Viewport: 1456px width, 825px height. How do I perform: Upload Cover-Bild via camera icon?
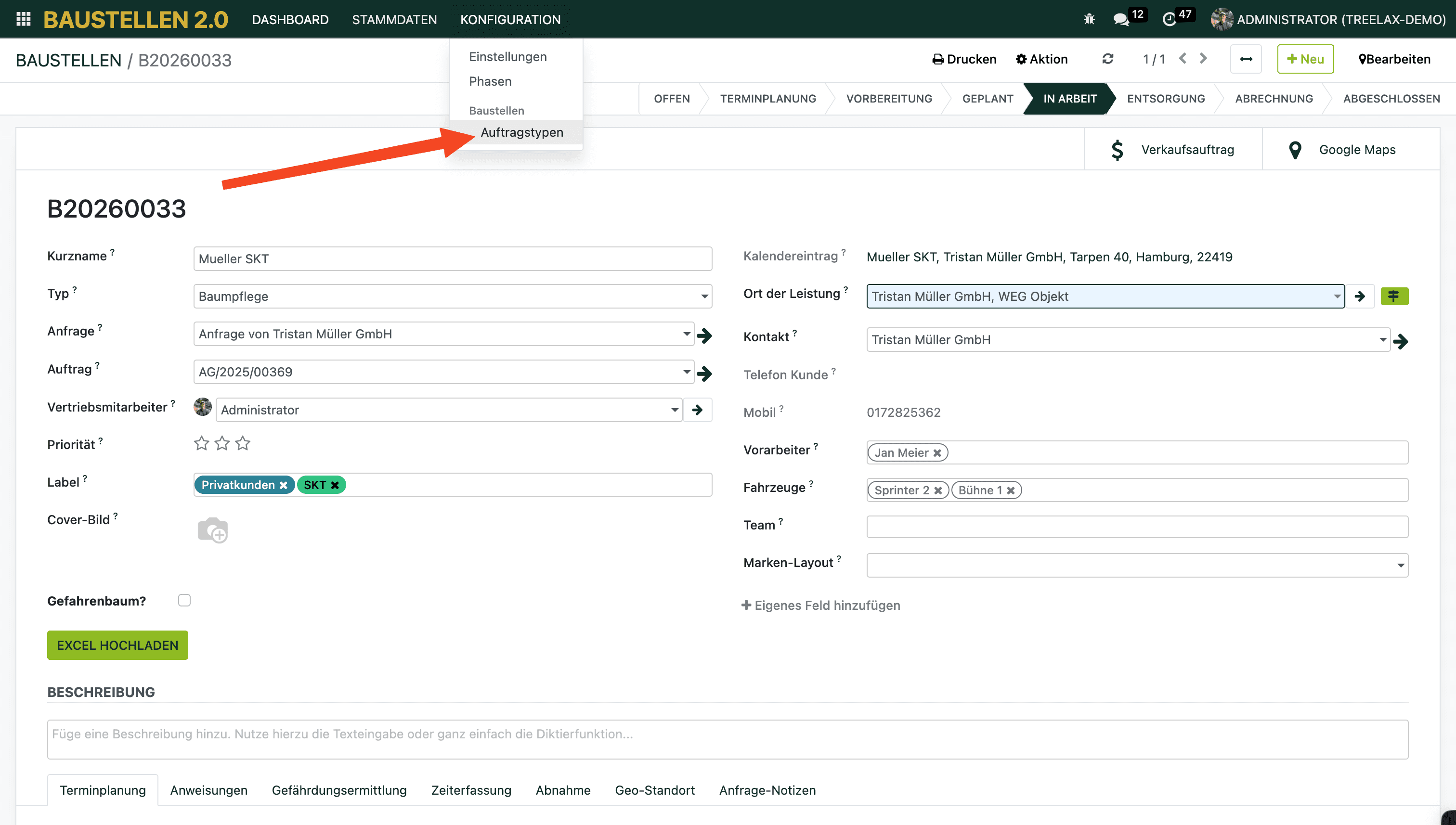212,530
